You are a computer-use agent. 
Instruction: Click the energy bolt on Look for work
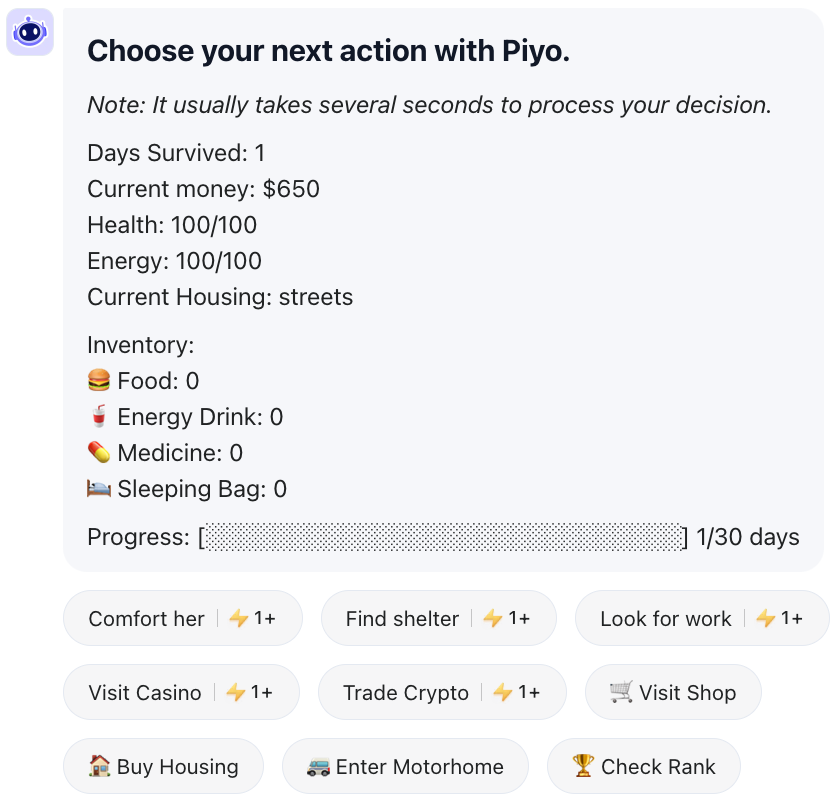coord(765,619)
